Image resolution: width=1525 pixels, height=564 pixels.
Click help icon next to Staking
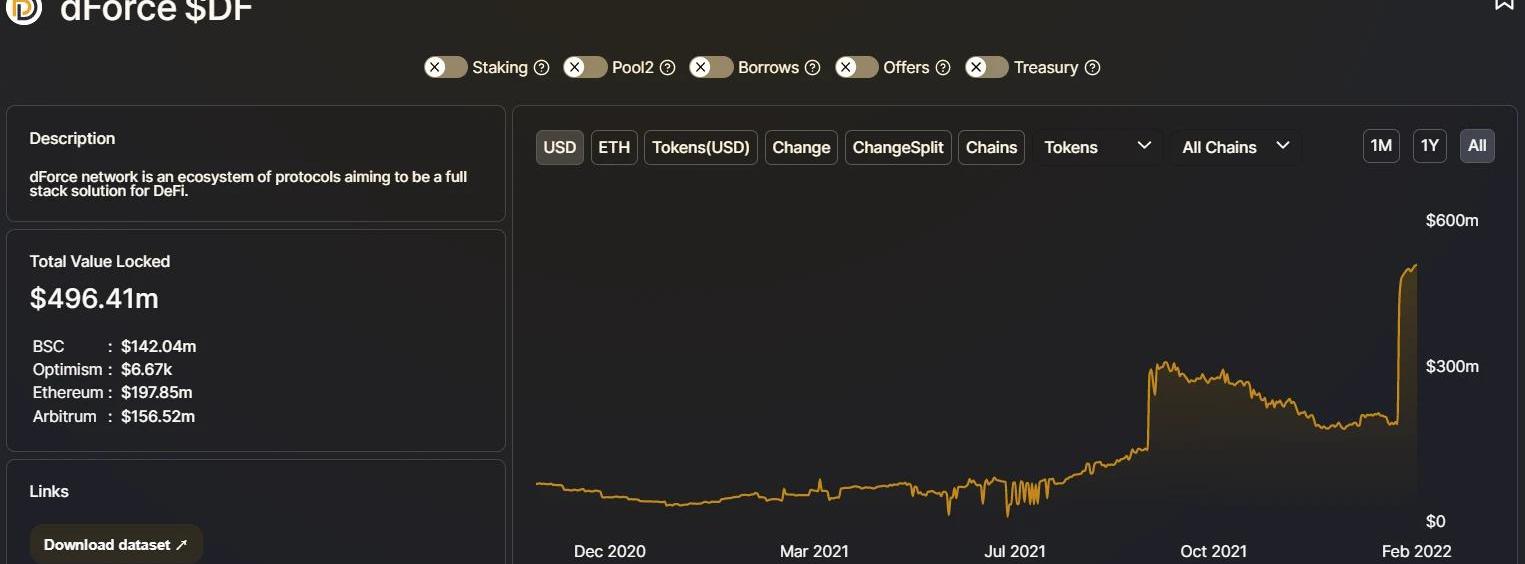542,68
